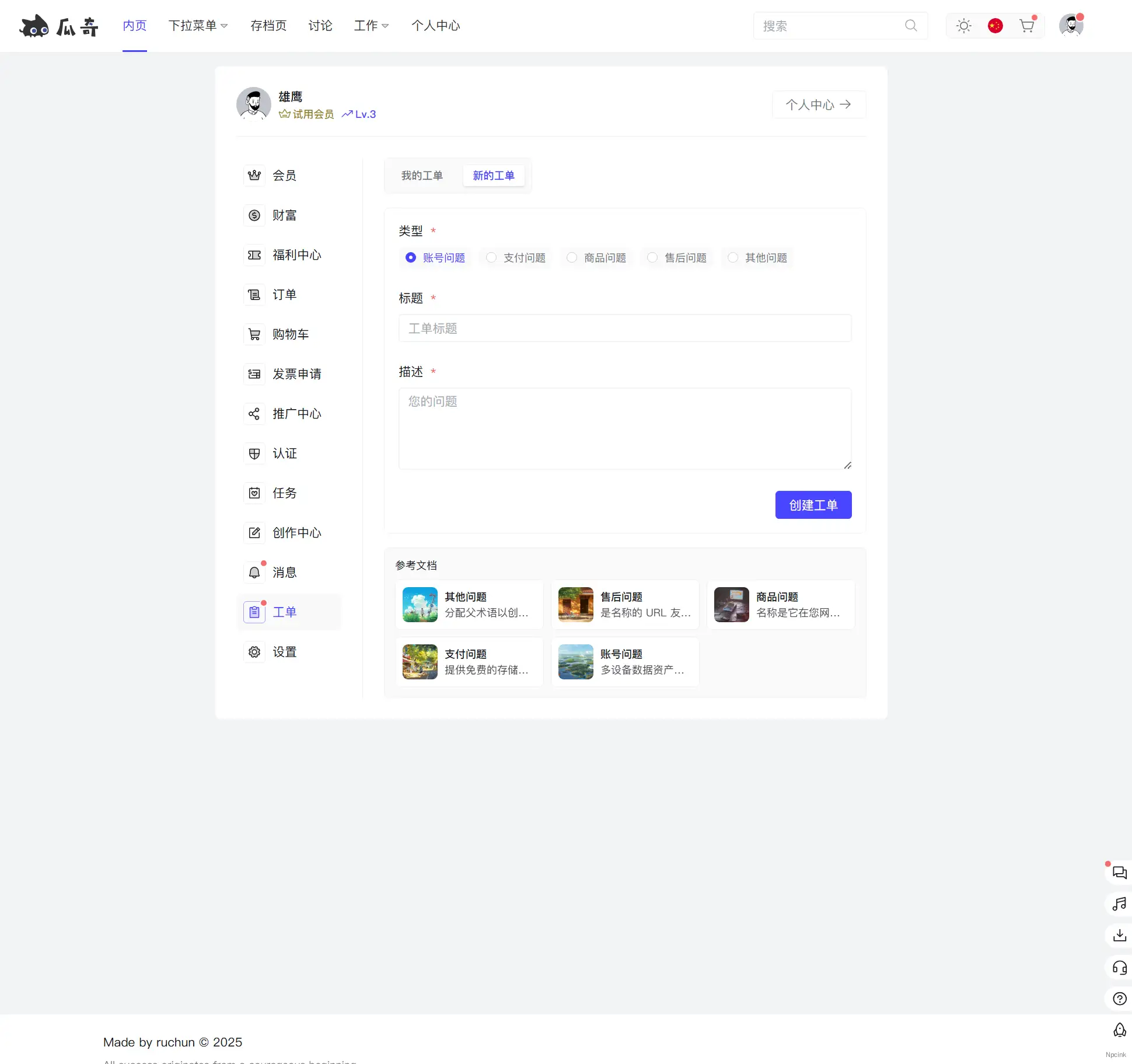Viewport: 1132px width, 1064px height.
Task: Open customer service headset icon
Action: 1119,967
